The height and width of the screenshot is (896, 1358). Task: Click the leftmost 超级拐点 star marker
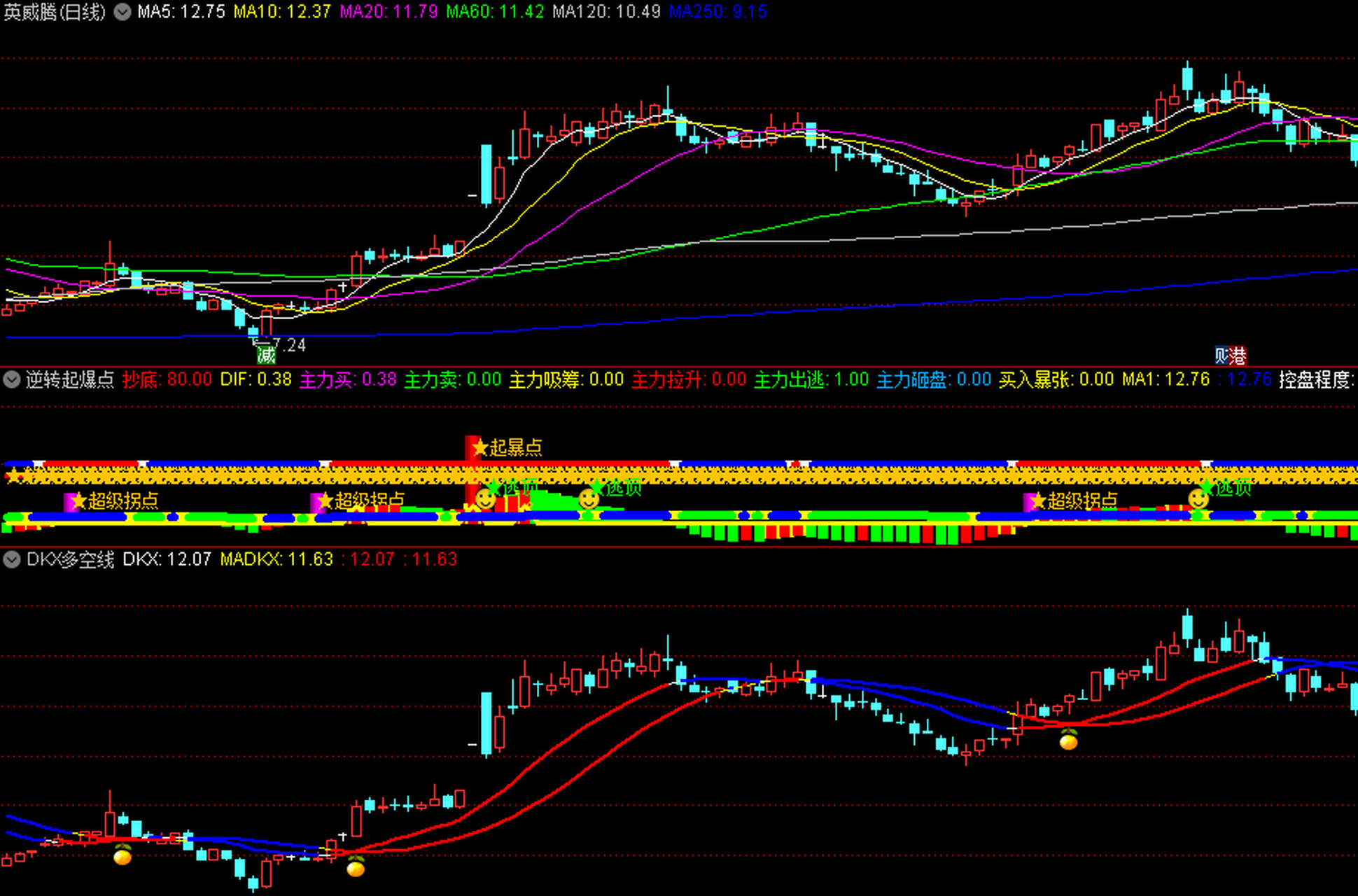[78, 501]
